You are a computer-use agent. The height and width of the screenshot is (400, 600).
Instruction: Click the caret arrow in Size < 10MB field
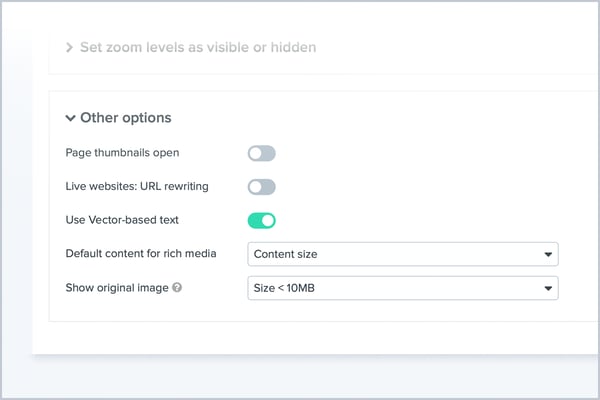548,289
